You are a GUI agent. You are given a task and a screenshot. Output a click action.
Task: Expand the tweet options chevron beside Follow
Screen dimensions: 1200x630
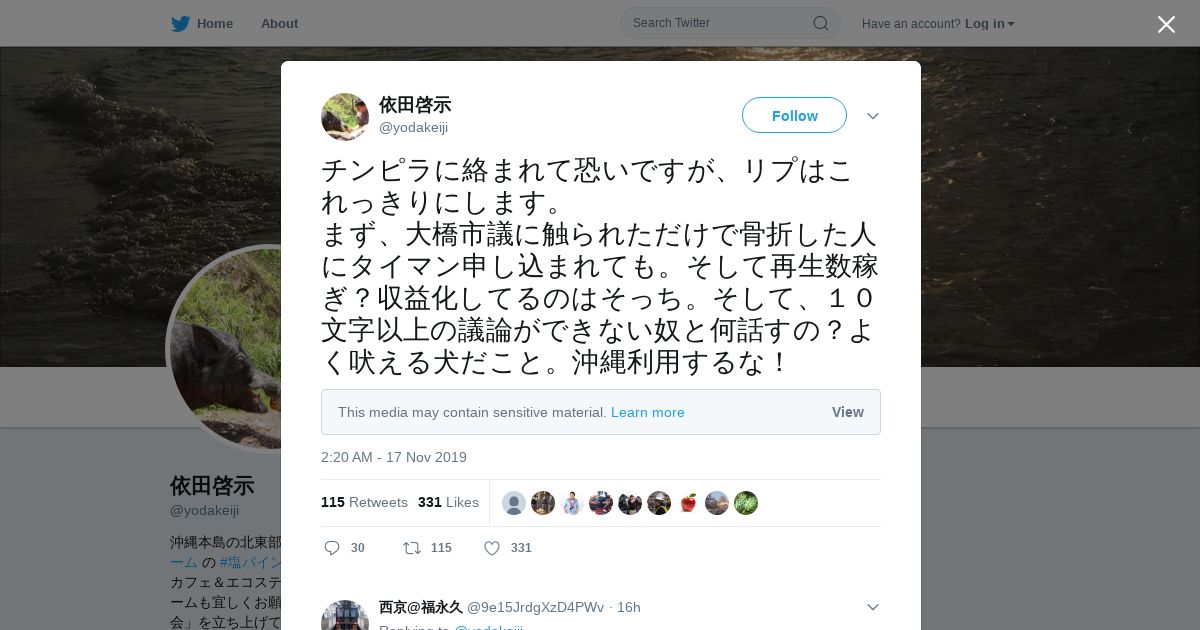pos(873,116)
